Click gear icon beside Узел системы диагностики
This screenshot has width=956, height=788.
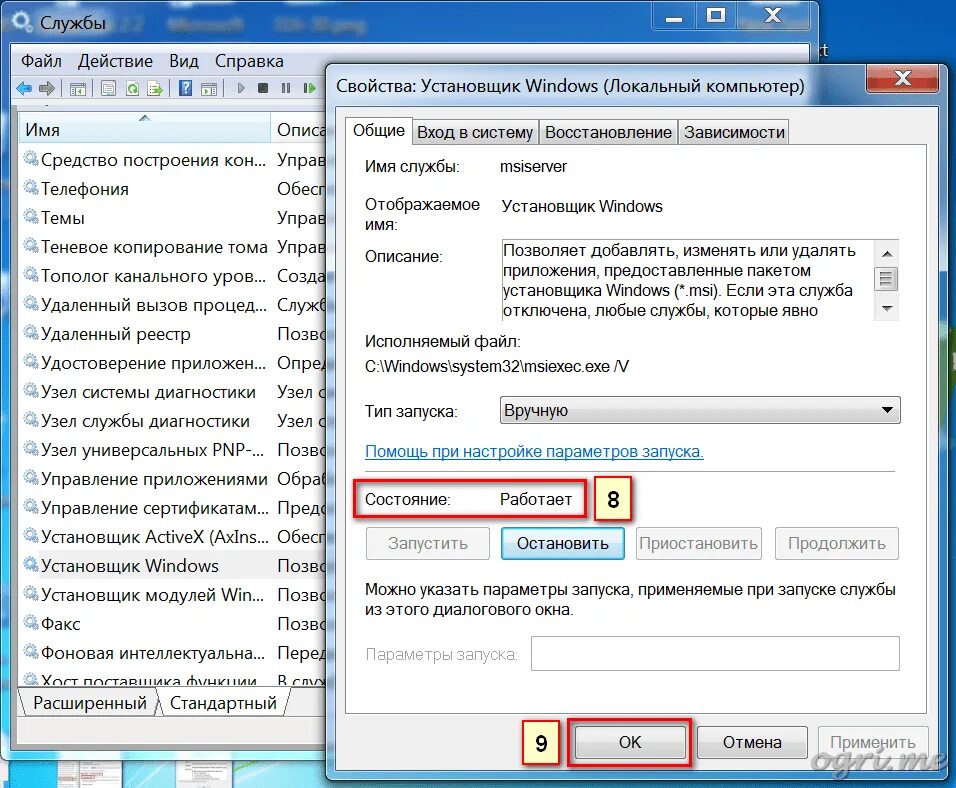pos(30,391)
